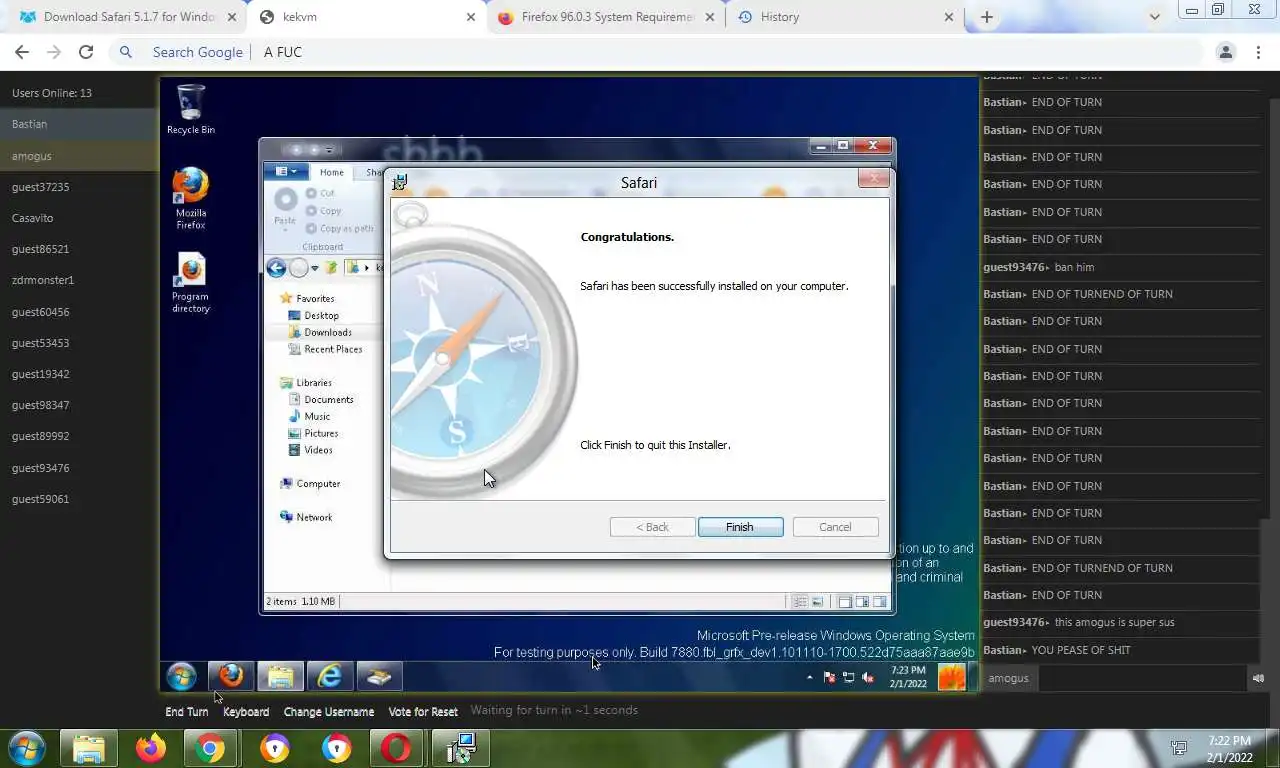
Task: Click Keyboard below the VM
Action: 246,712
